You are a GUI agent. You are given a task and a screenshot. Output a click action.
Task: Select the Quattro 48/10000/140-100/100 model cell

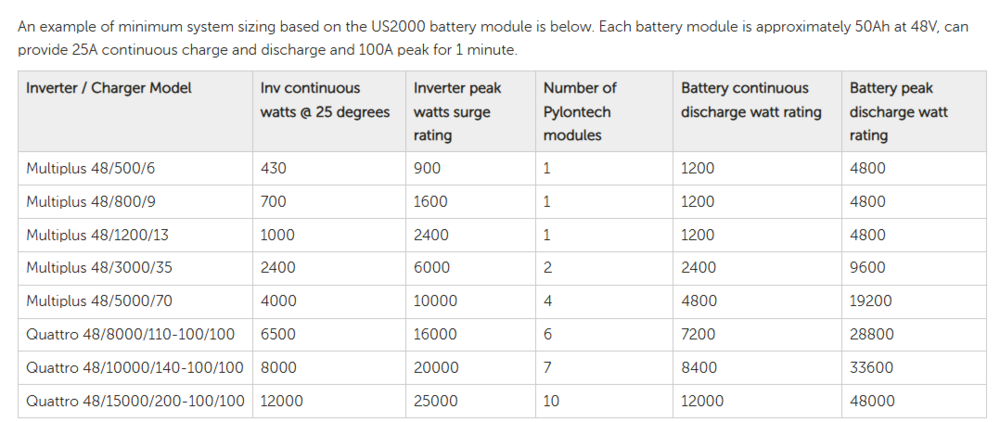(x=134, y=367)
